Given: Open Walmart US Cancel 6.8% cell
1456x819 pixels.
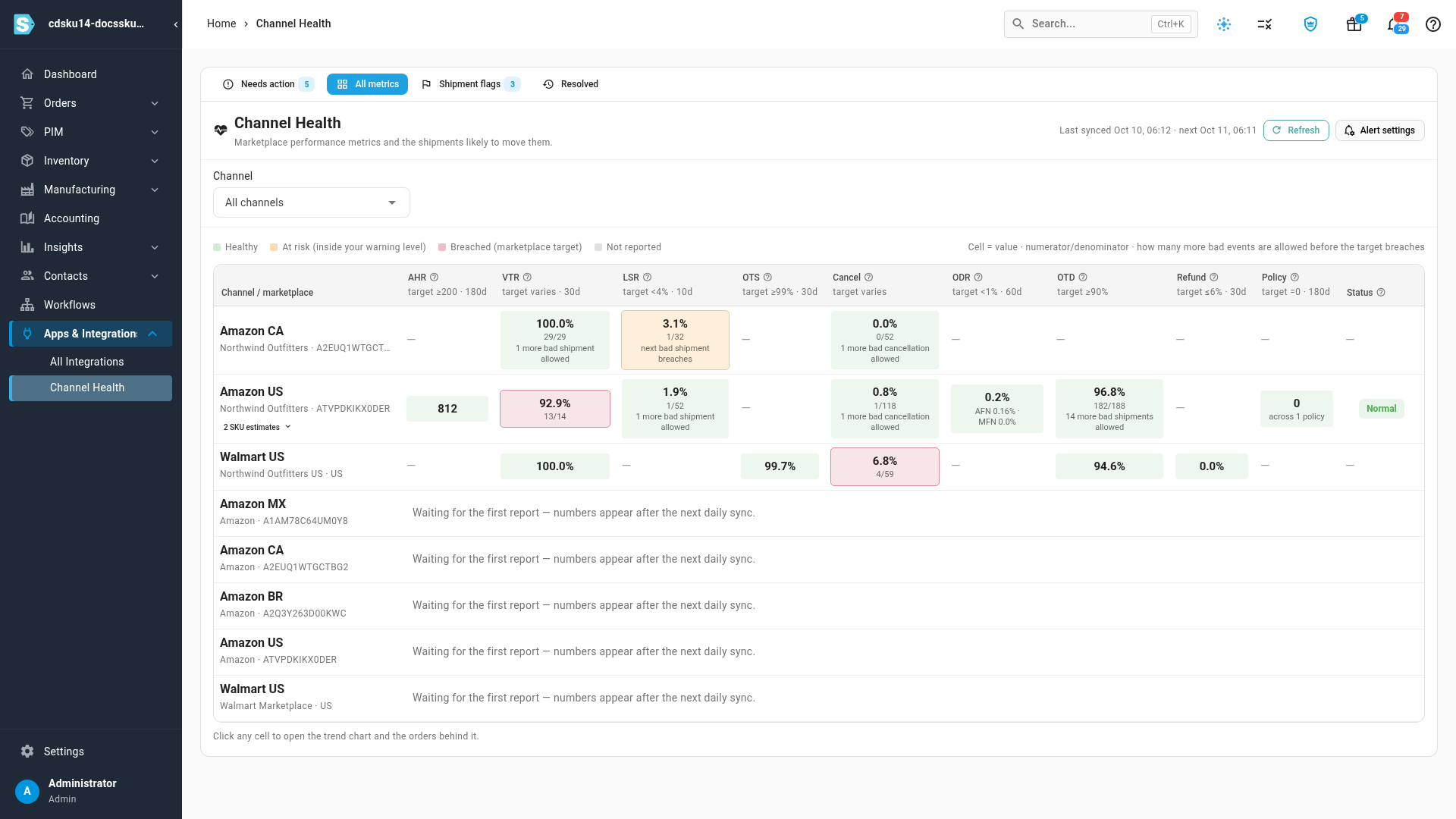Looking at the screenshot, I should pos(885,466).
